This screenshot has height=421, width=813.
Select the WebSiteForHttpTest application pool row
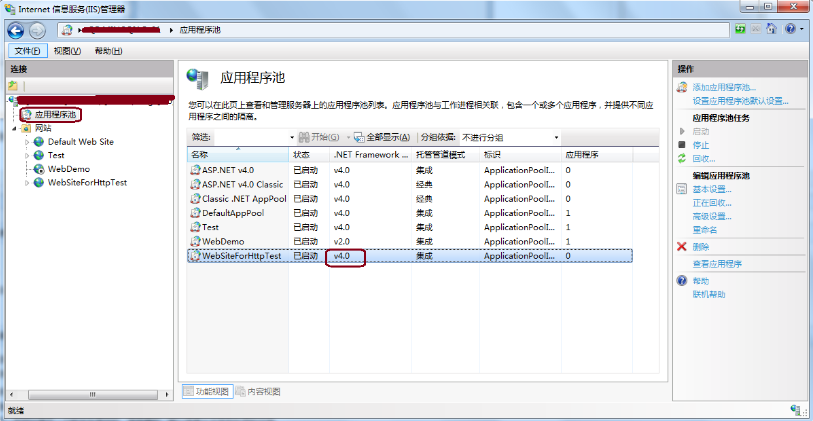coord(410,256)
